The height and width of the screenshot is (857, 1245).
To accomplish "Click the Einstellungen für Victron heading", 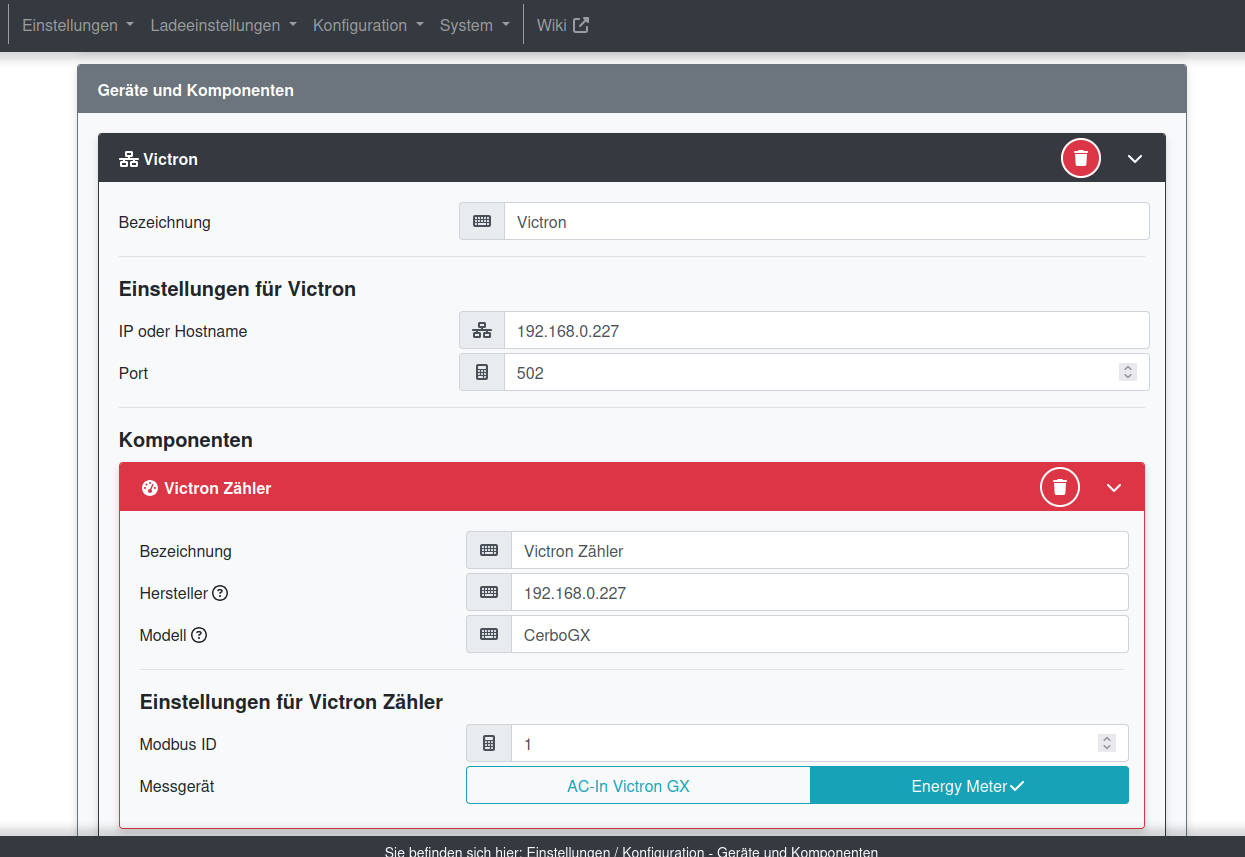I will coord(238,289).
